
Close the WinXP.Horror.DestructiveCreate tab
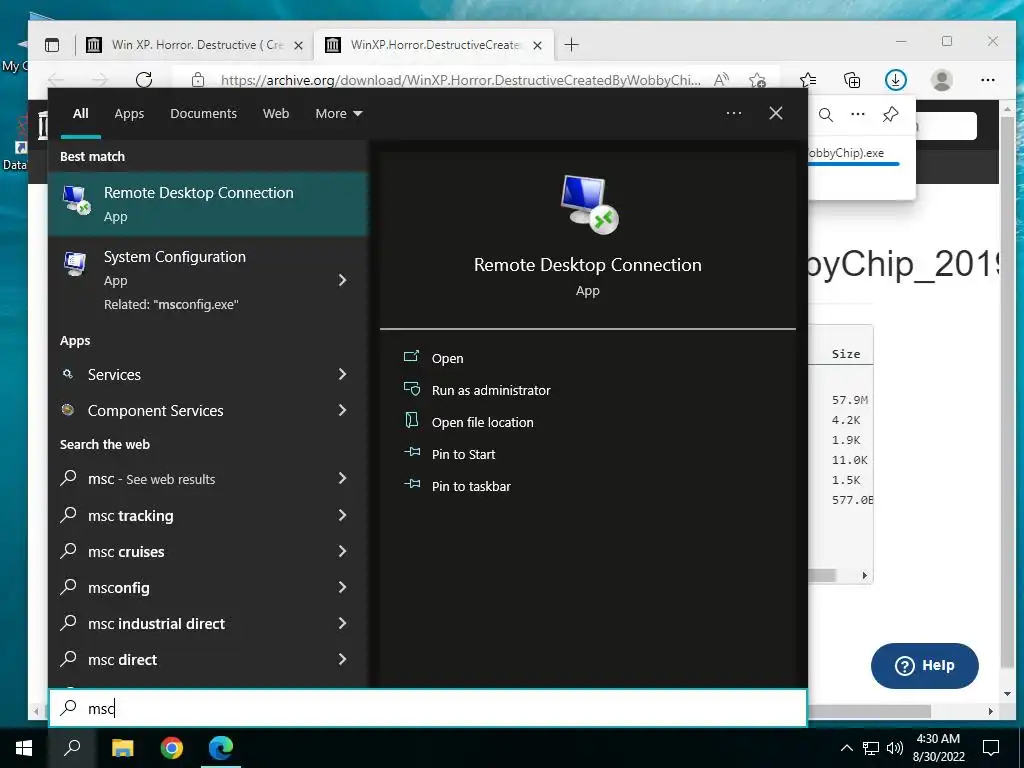(x=537, y=45)
